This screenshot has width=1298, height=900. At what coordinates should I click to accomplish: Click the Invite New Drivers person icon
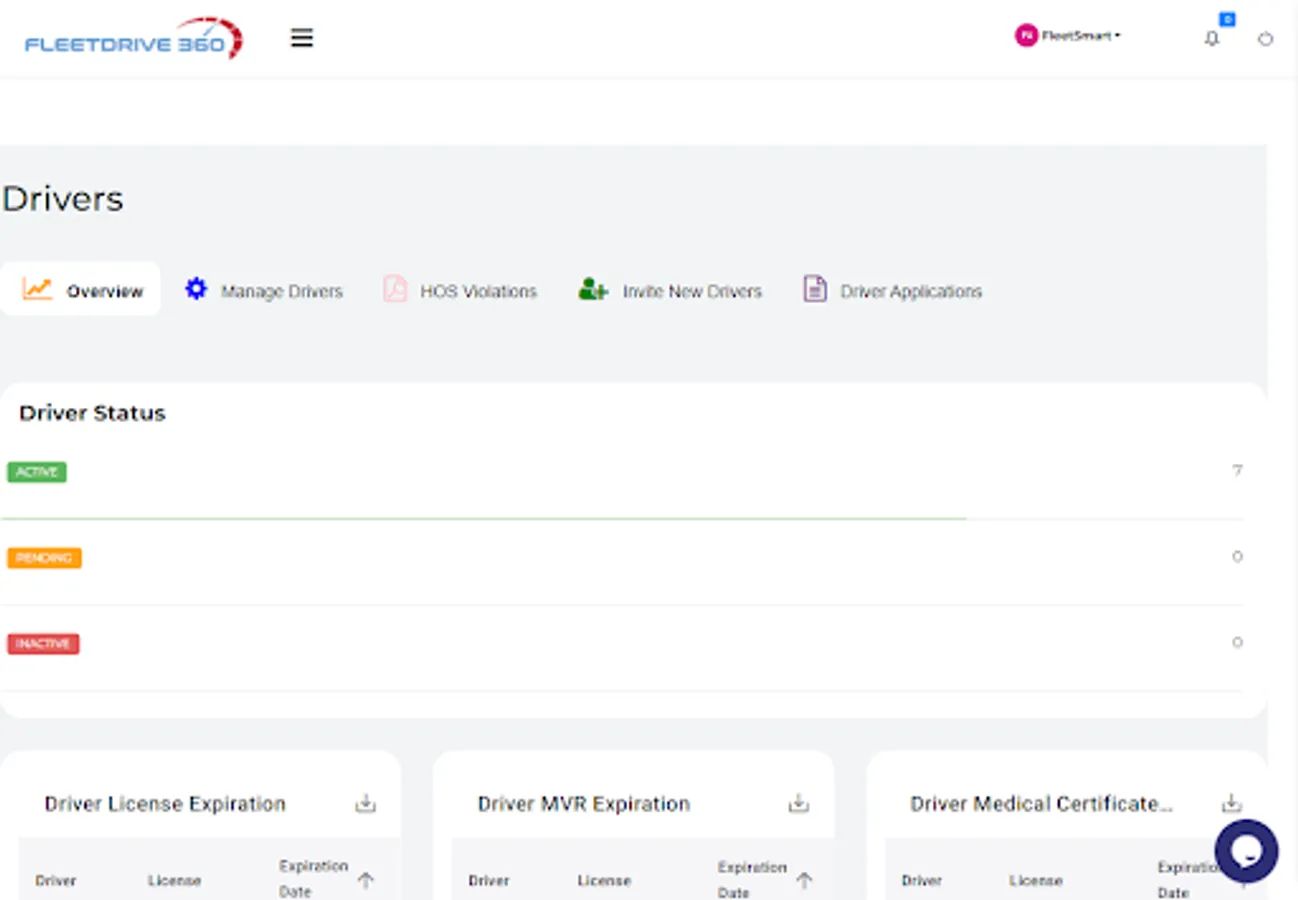click(x=592, y=290)
